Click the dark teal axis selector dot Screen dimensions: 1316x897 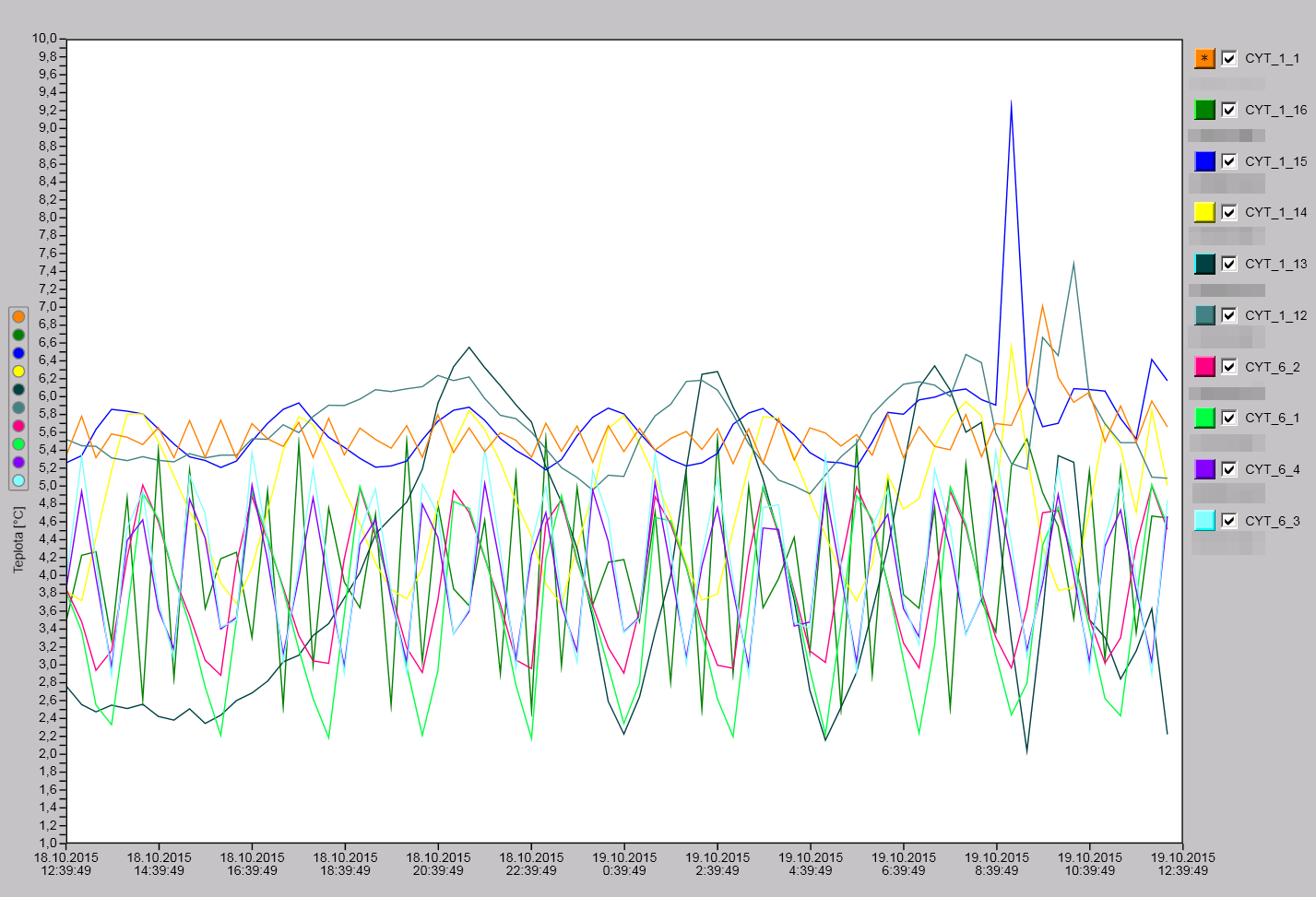(x=18, y=389)
